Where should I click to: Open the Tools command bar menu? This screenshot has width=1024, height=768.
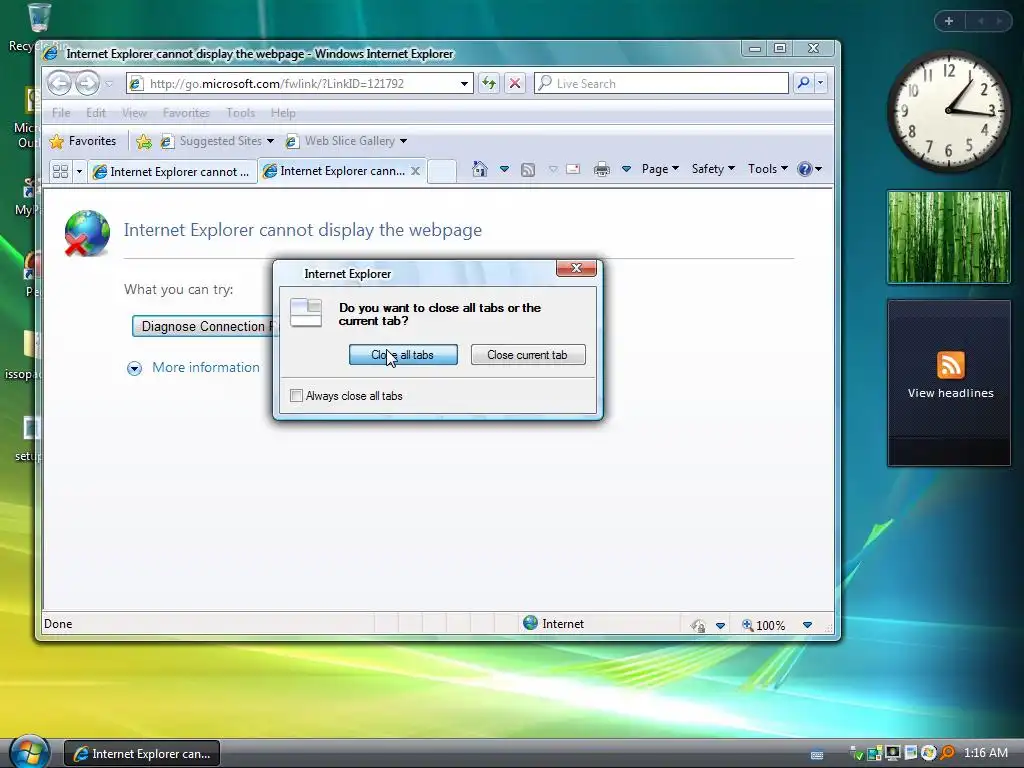[x=767, y=169]
